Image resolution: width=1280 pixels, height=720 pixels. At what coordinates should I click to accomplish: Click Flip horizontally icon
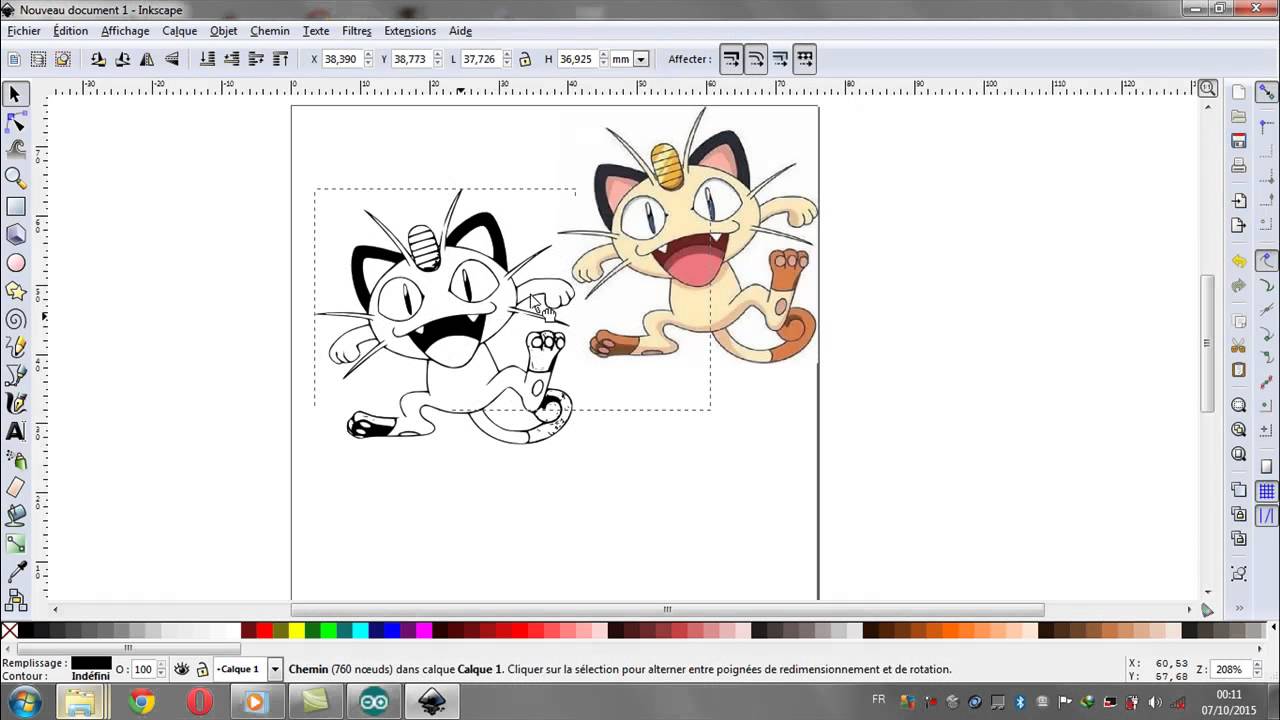tap(147, 59)
